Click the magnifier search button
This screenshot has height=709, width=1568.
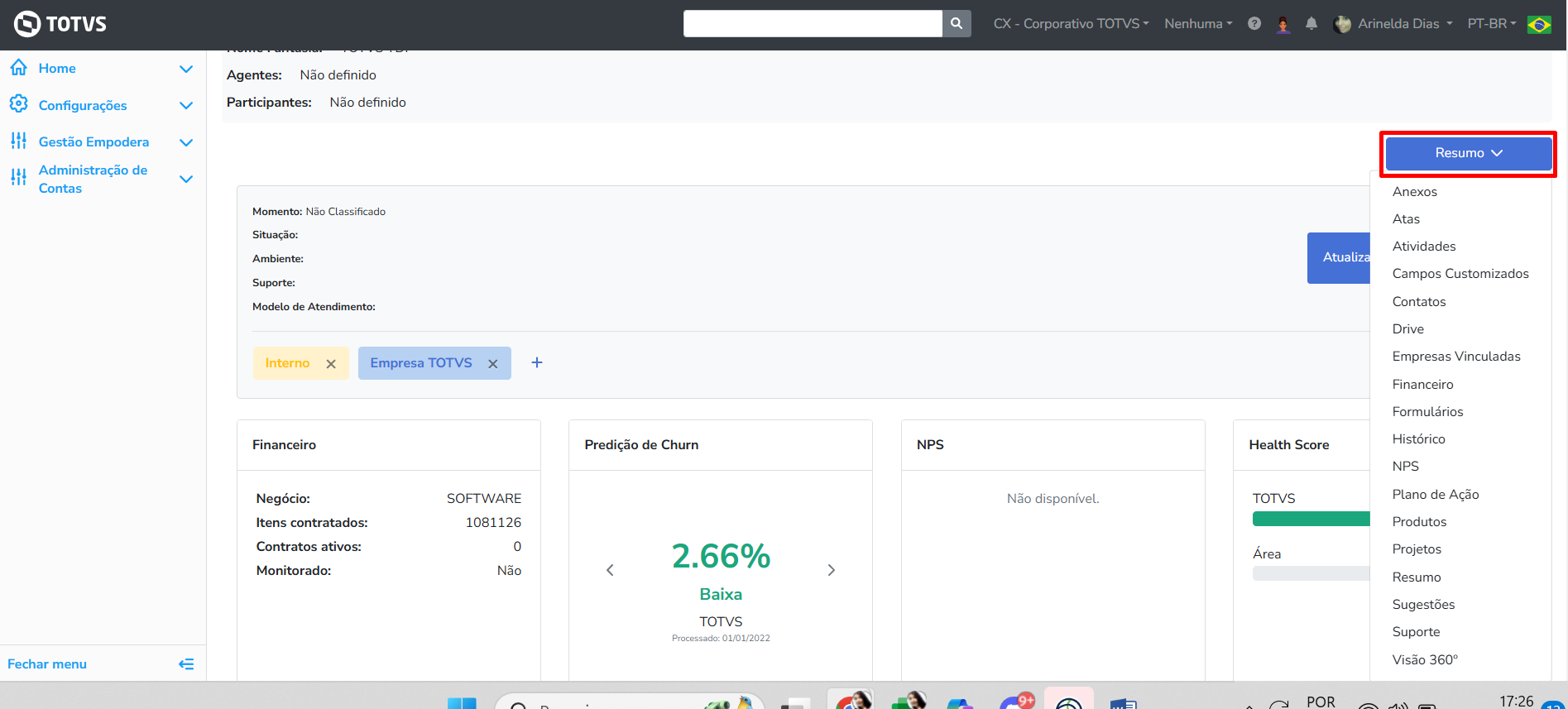pos(957,24)
